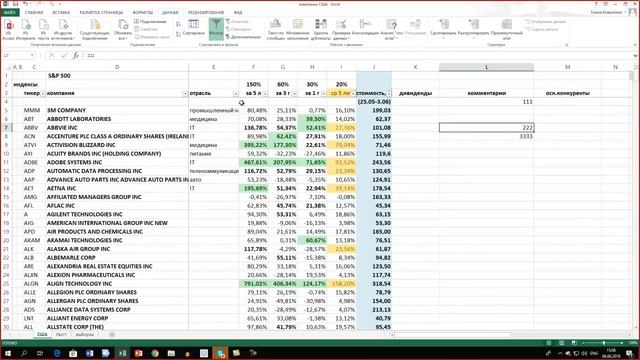Switch to Page Layout tab

coord(101,13)
